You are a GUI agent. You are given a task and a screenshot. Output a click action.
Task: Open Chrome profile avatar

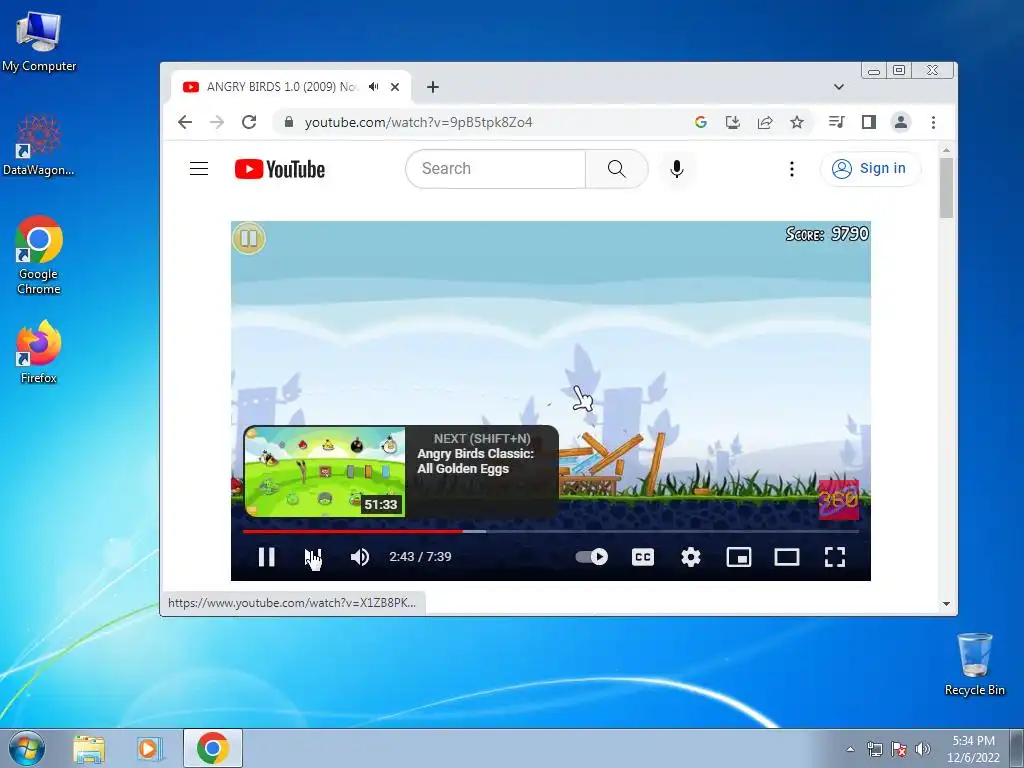click(x=901, y=122)
